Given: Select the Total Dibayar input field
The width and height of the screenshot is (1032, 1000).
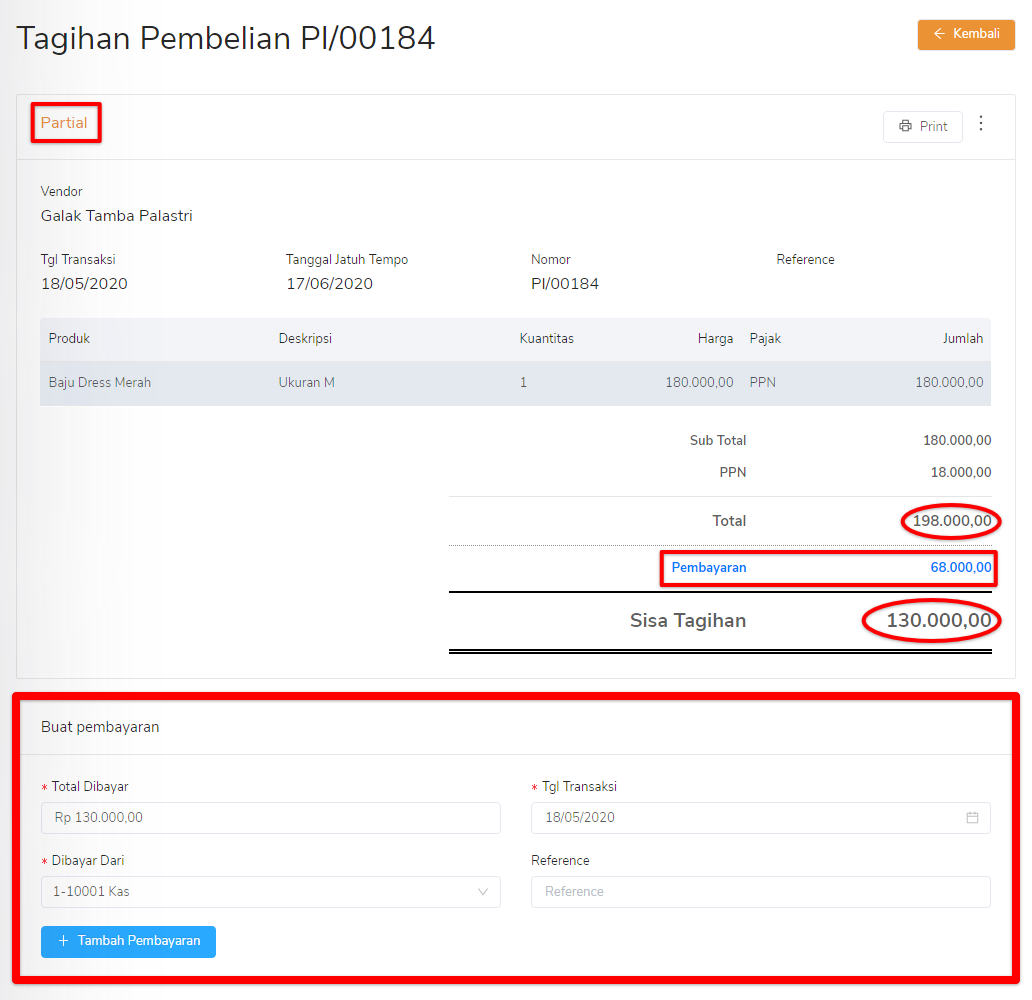Looking at the screenshot, I should click(x=270, y=818).
